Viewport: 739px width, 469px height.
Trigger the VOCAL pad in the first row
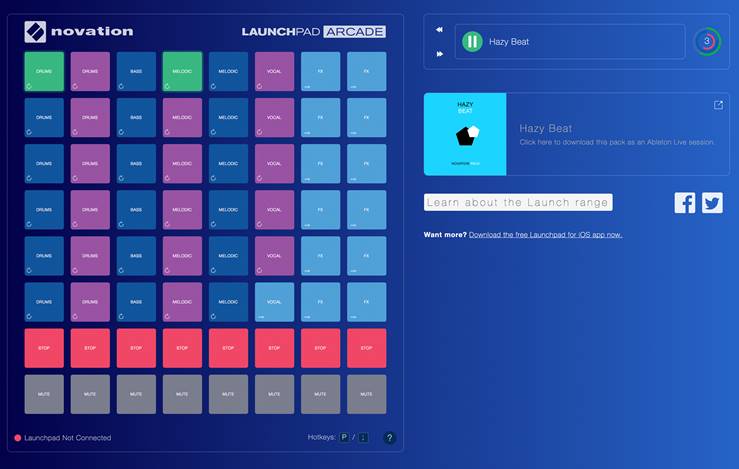click(x=274, y=71)
